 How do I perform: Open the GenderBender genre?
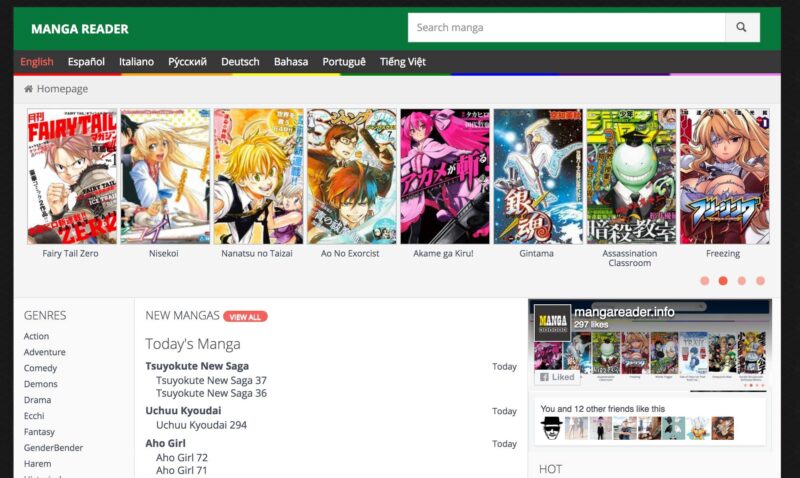tap(53, 447)
